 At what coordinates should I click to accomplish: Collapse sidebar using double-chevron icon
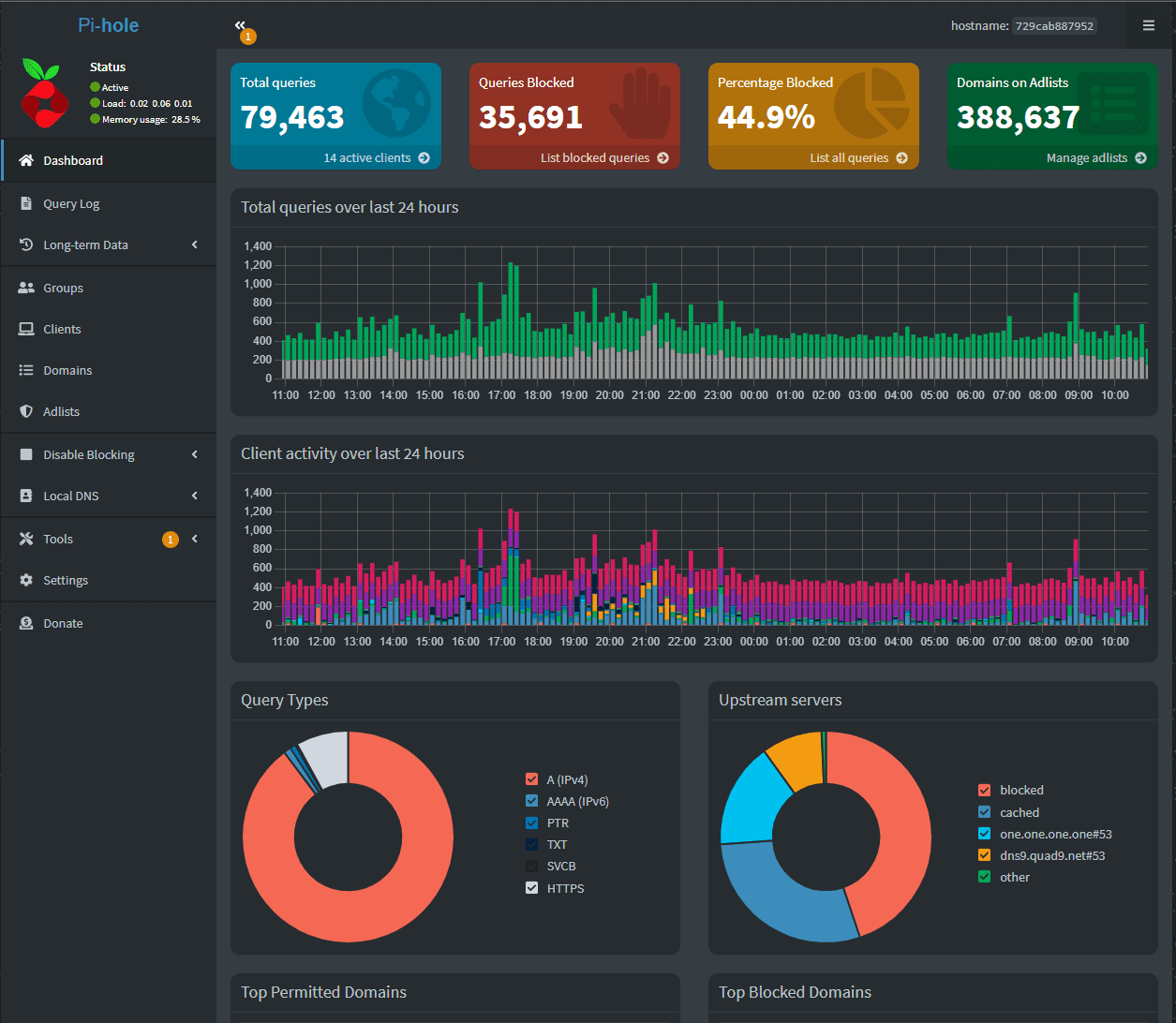[240, 25]
